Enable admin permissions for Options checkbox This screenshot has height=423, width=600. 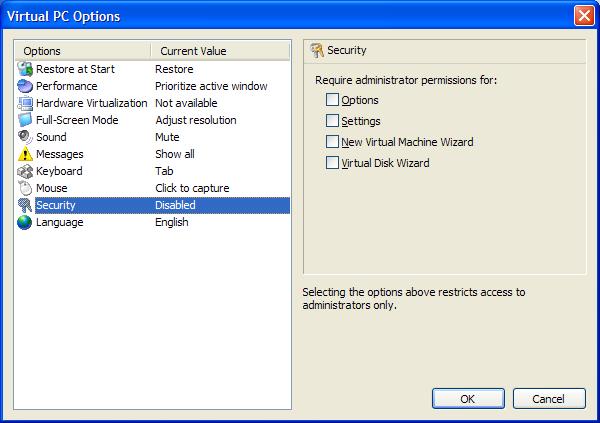tap(332, 100)
